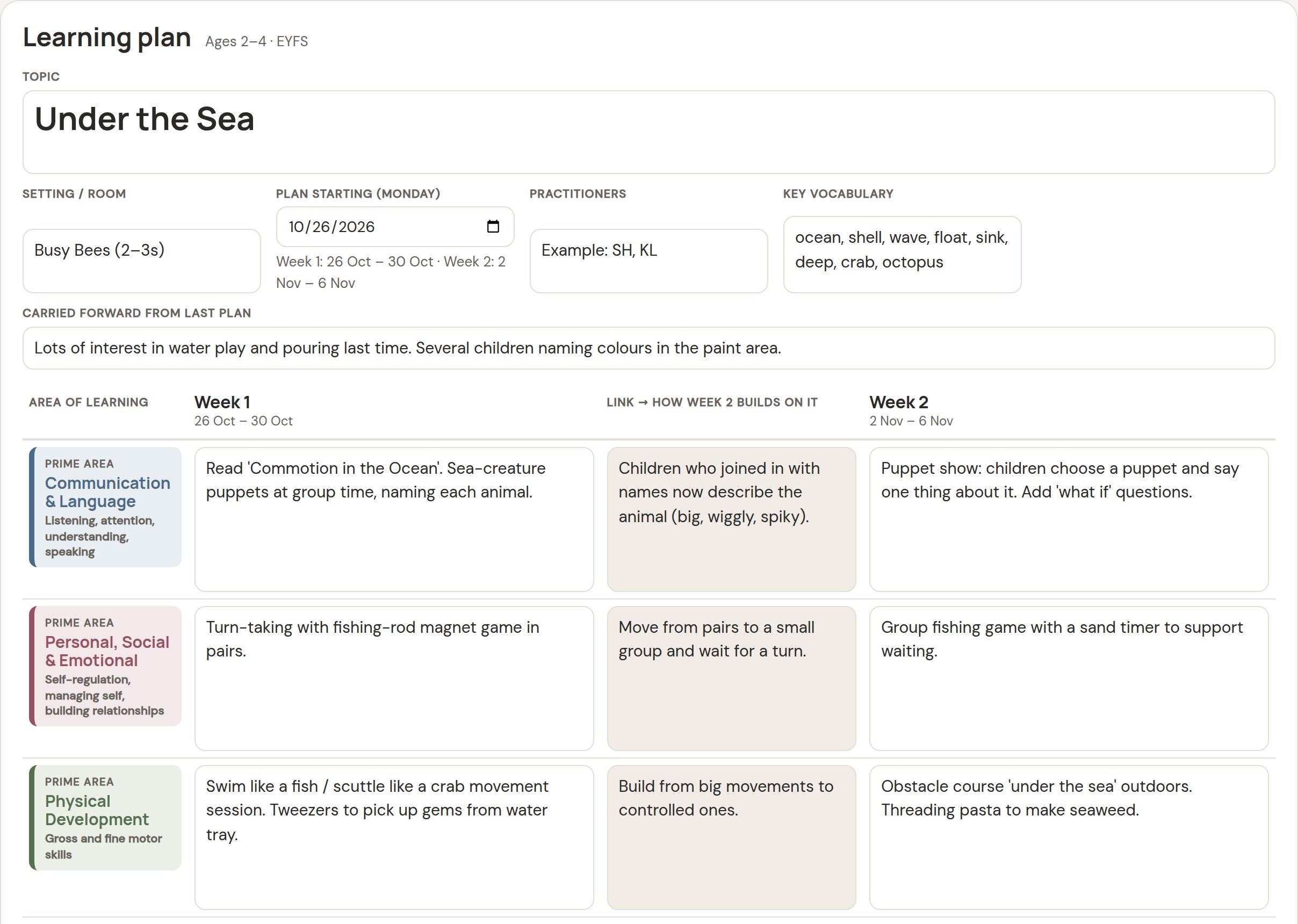The height and width of the screenshot is (924, 1298).
Task: Click the 'Setting / Room' label
Action: point(74,194)
